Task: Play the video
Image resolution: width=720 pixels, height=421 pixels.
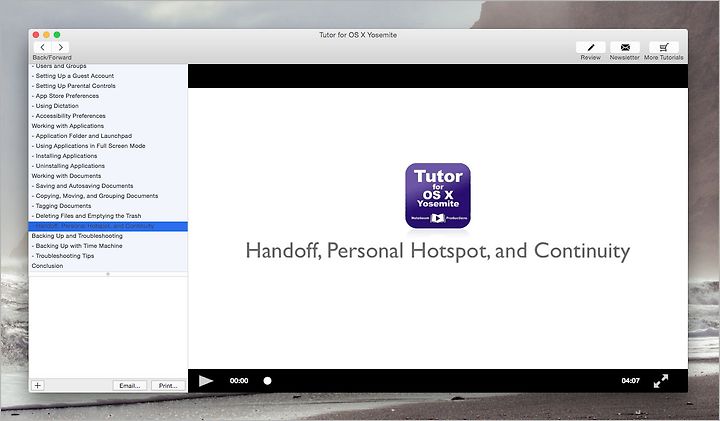Action: 206,381
